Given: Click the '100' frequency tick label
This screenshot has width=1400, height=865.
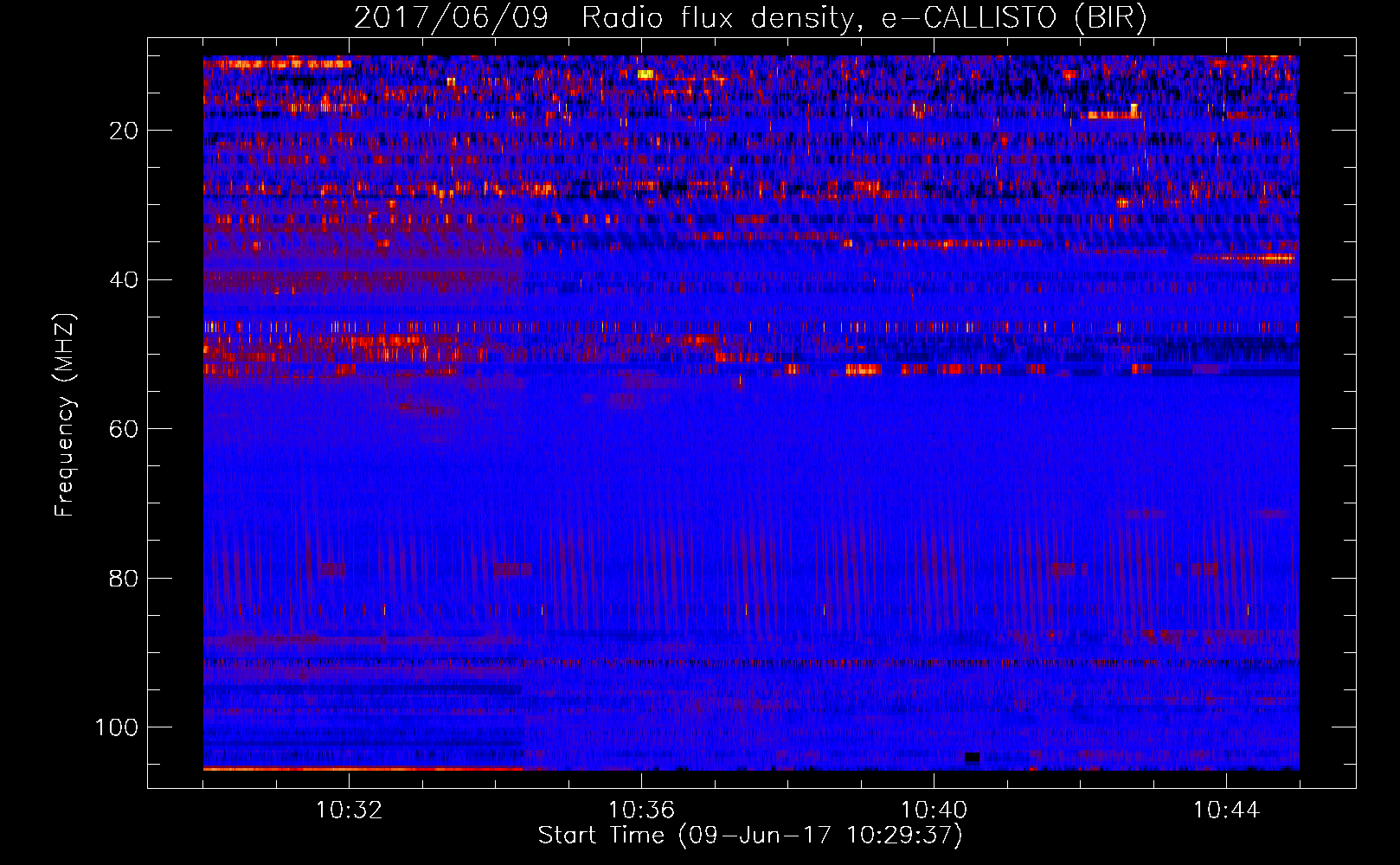Looking at the screenshot, I should tap(117, 727).
